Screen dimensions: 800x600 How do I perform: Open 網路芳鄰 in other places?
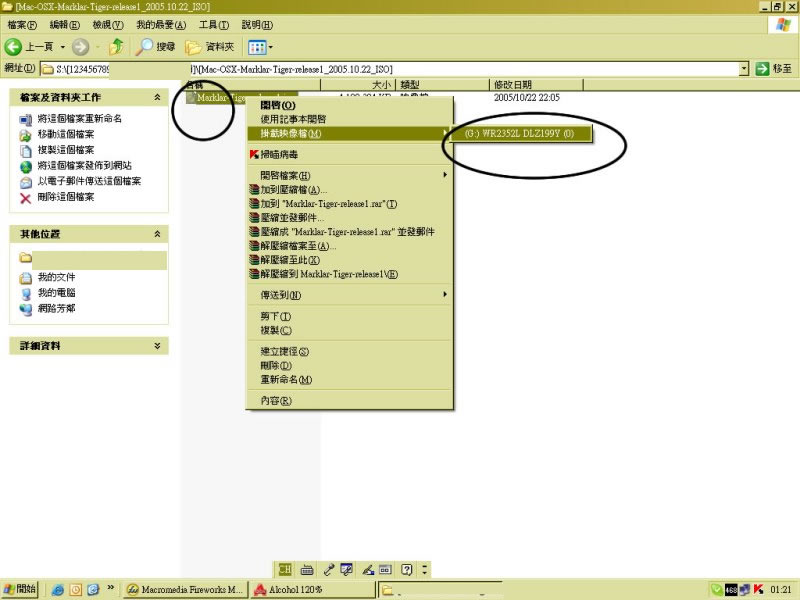point(56,309)
